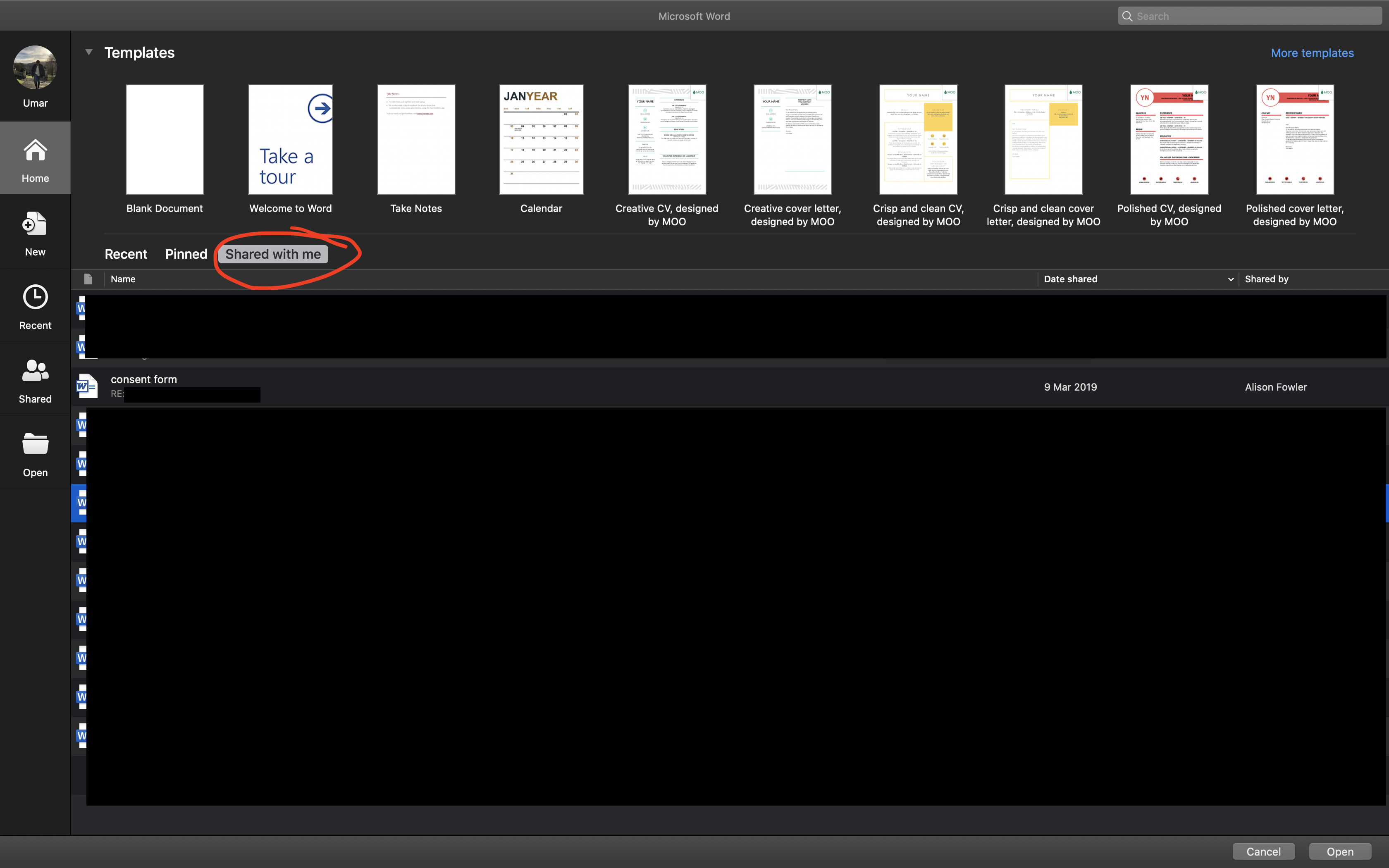
Task: Click the consent form Word document icon
Action: click(x=87, y=386)
